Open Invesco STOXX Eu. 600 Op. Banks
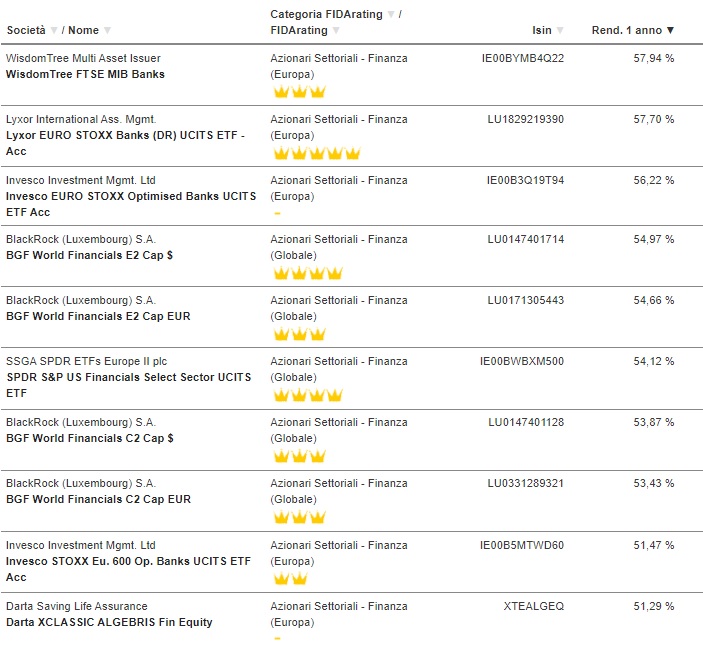Image resolution: width=703 pixels, height=650 pixels. [128, 569]
